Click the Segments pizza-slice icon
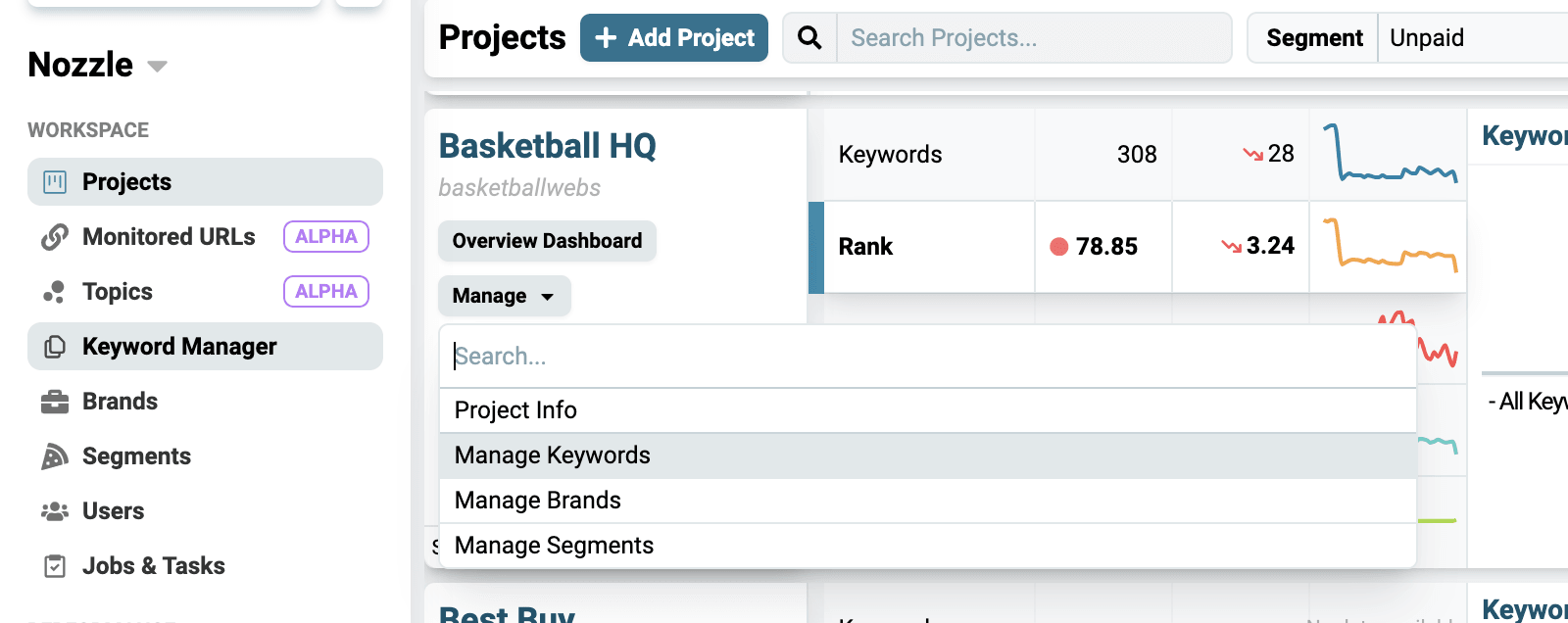 [x=55, y=456]
